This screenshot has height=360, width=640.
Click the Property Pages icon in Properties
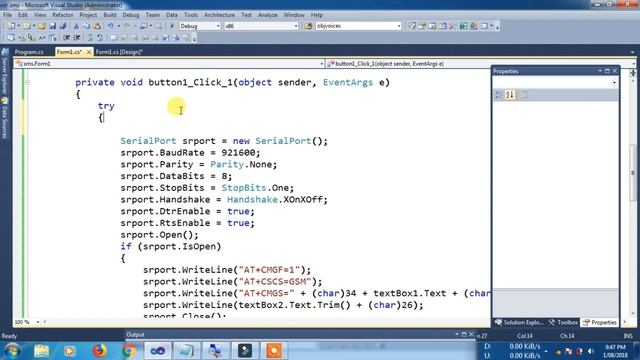coord(523,95)
